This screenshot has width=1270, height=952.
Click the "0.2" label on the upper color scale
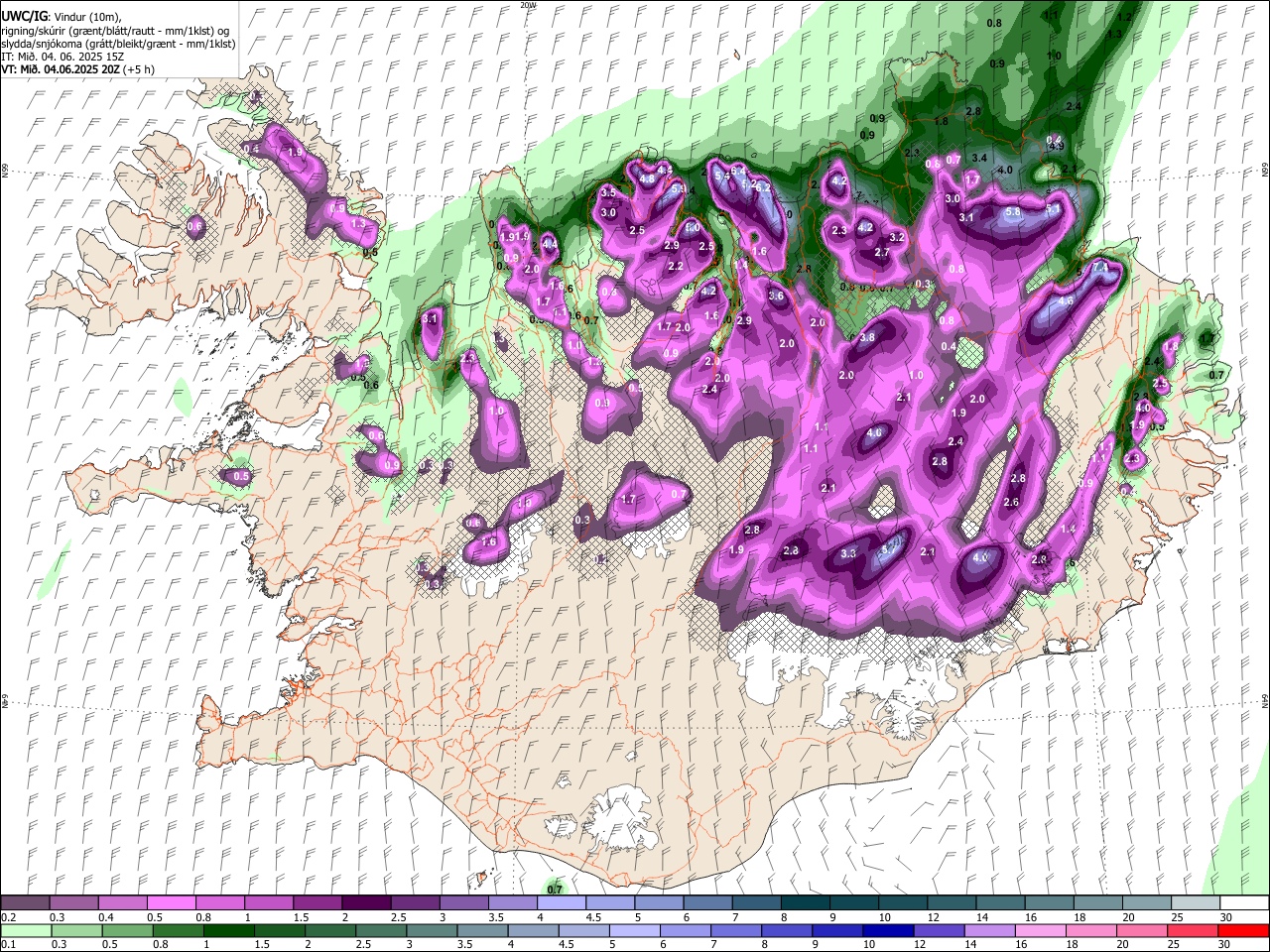(8, 917)
